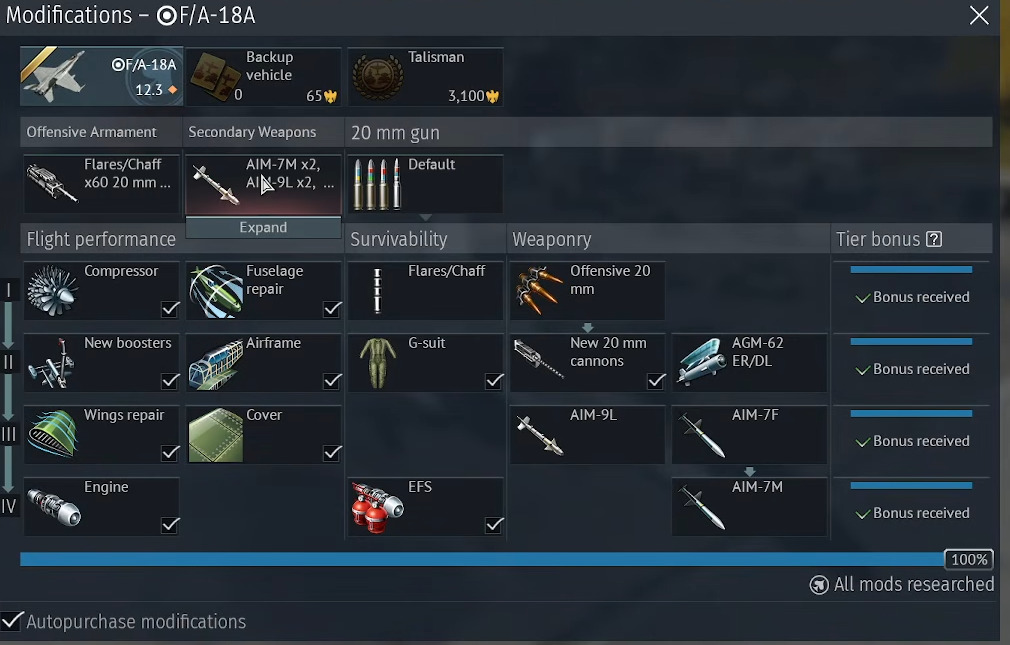Toggle the Airframe modification checkmark

[332, 381]
